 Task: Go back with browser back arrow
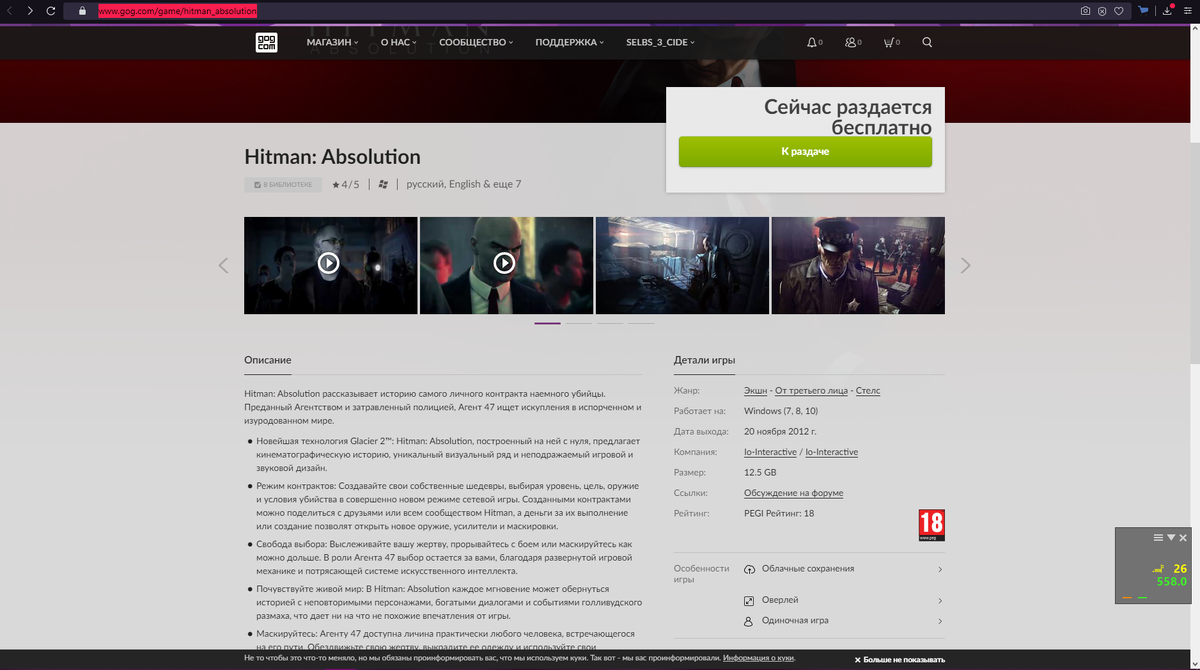tap(9, 11)
